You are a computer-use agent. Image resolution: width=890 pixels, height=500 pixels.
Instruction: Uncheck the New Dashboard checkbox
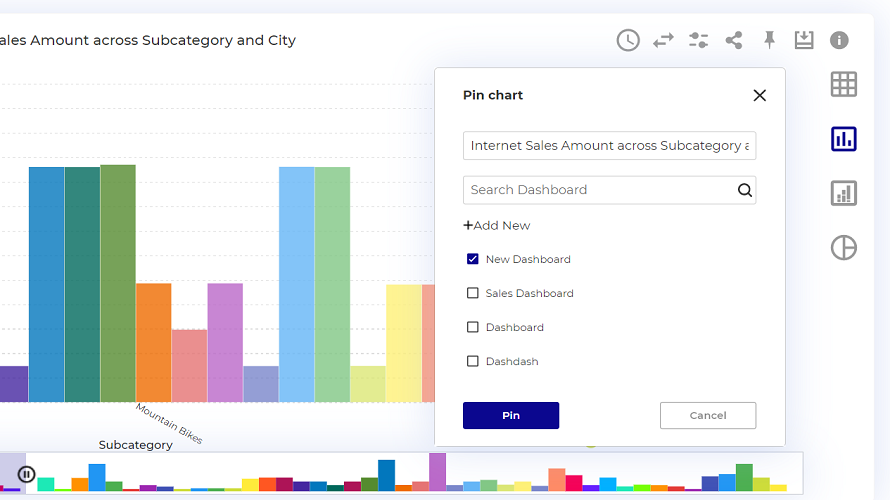tap(472, 259)
